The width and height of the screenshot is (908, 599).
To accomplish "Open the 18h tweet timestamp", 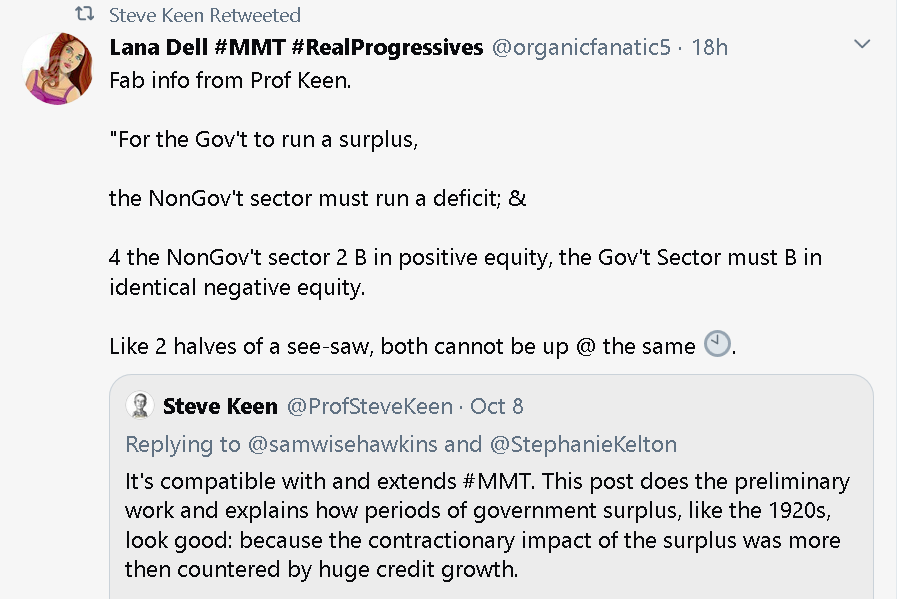I will click(x=709, y=48).
